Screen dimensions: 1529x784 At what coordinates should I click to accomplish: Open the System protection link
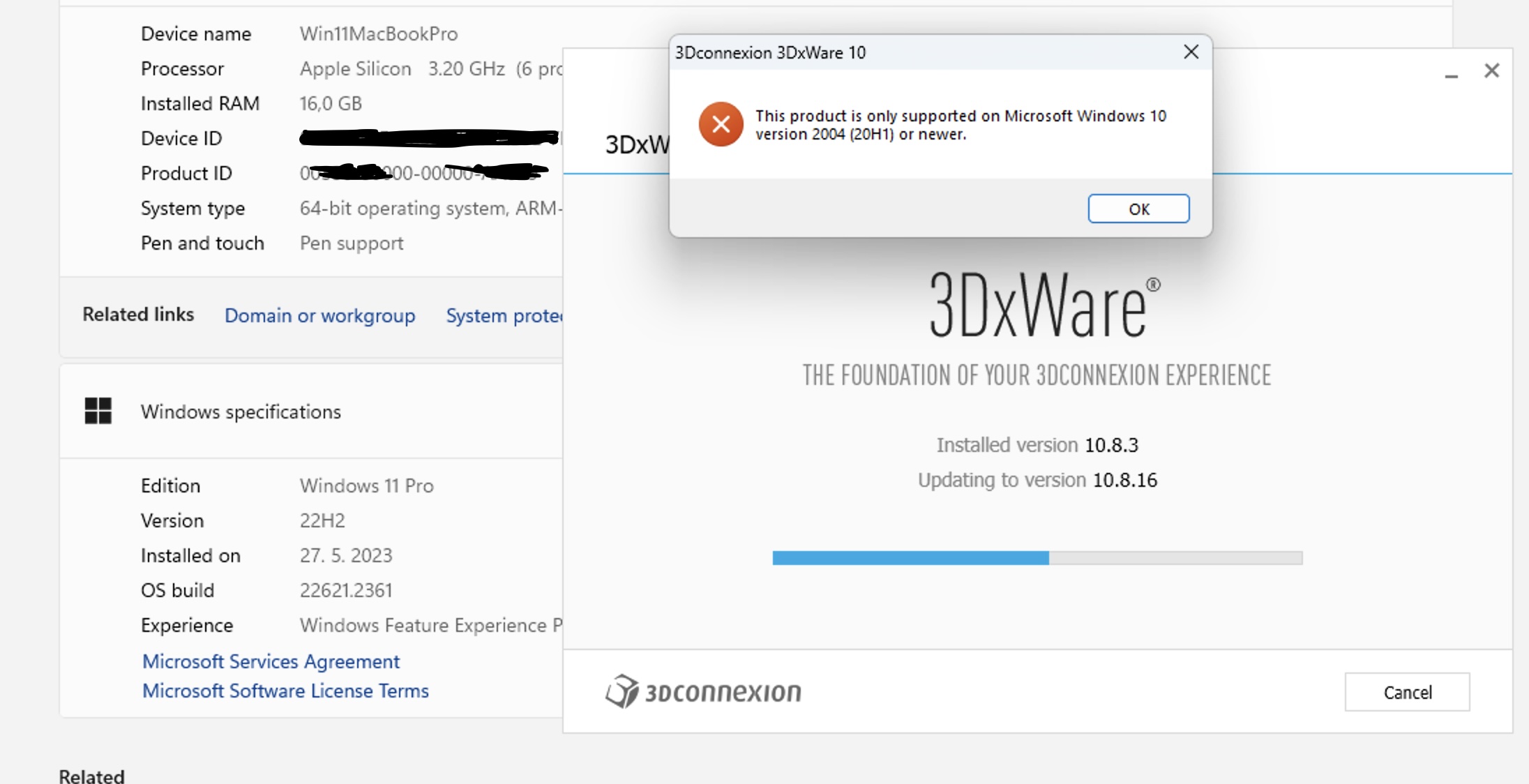pos(504,315)
